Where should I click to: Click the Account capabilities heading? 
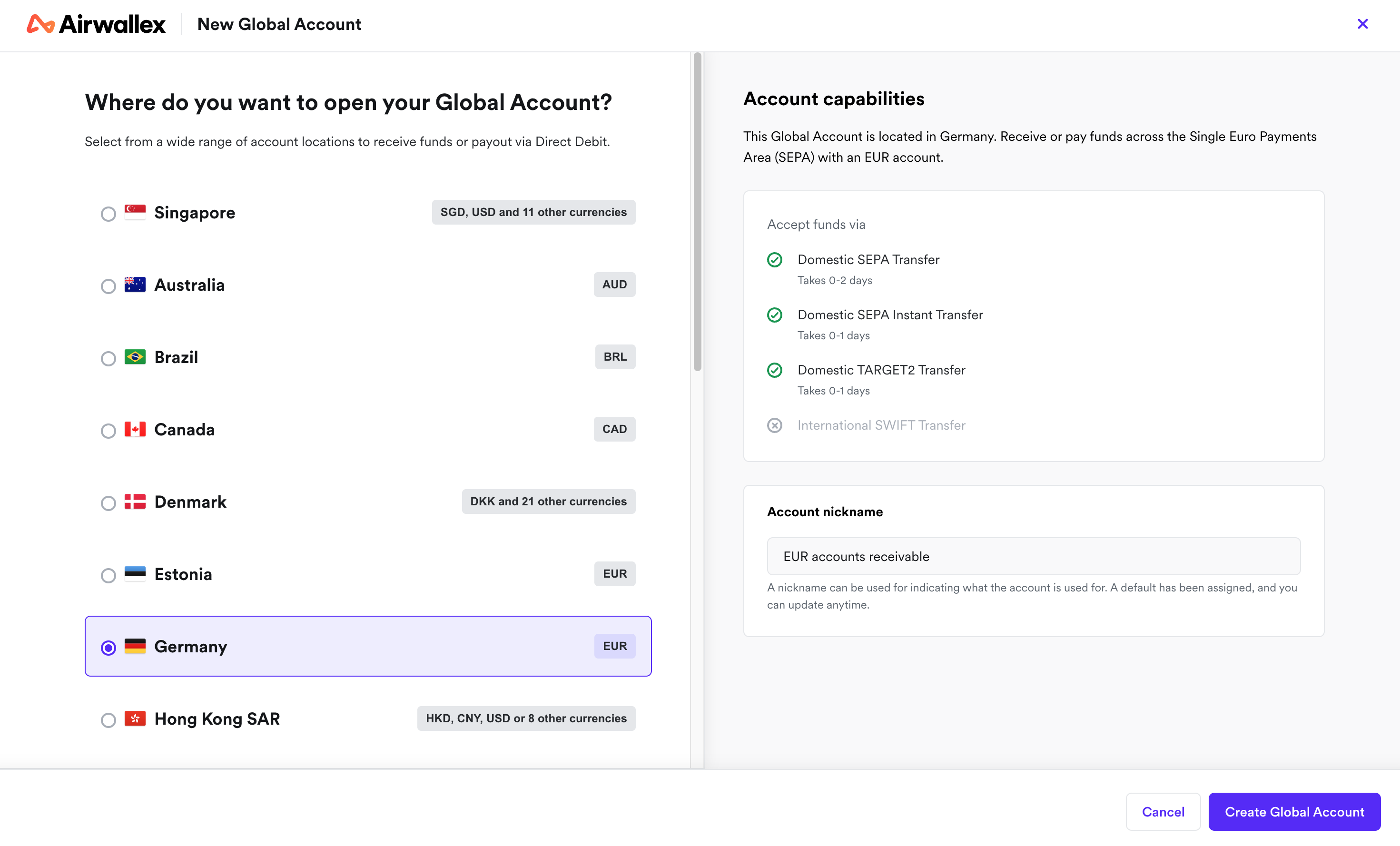[834, 99]
